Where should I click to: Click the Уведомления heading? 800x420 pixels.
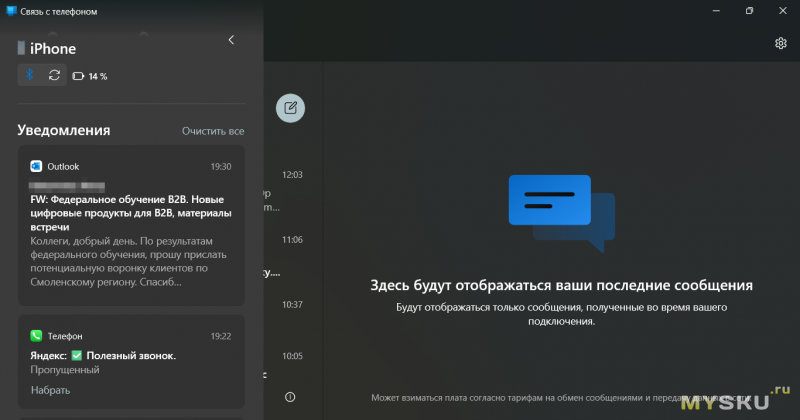[64, 130]
